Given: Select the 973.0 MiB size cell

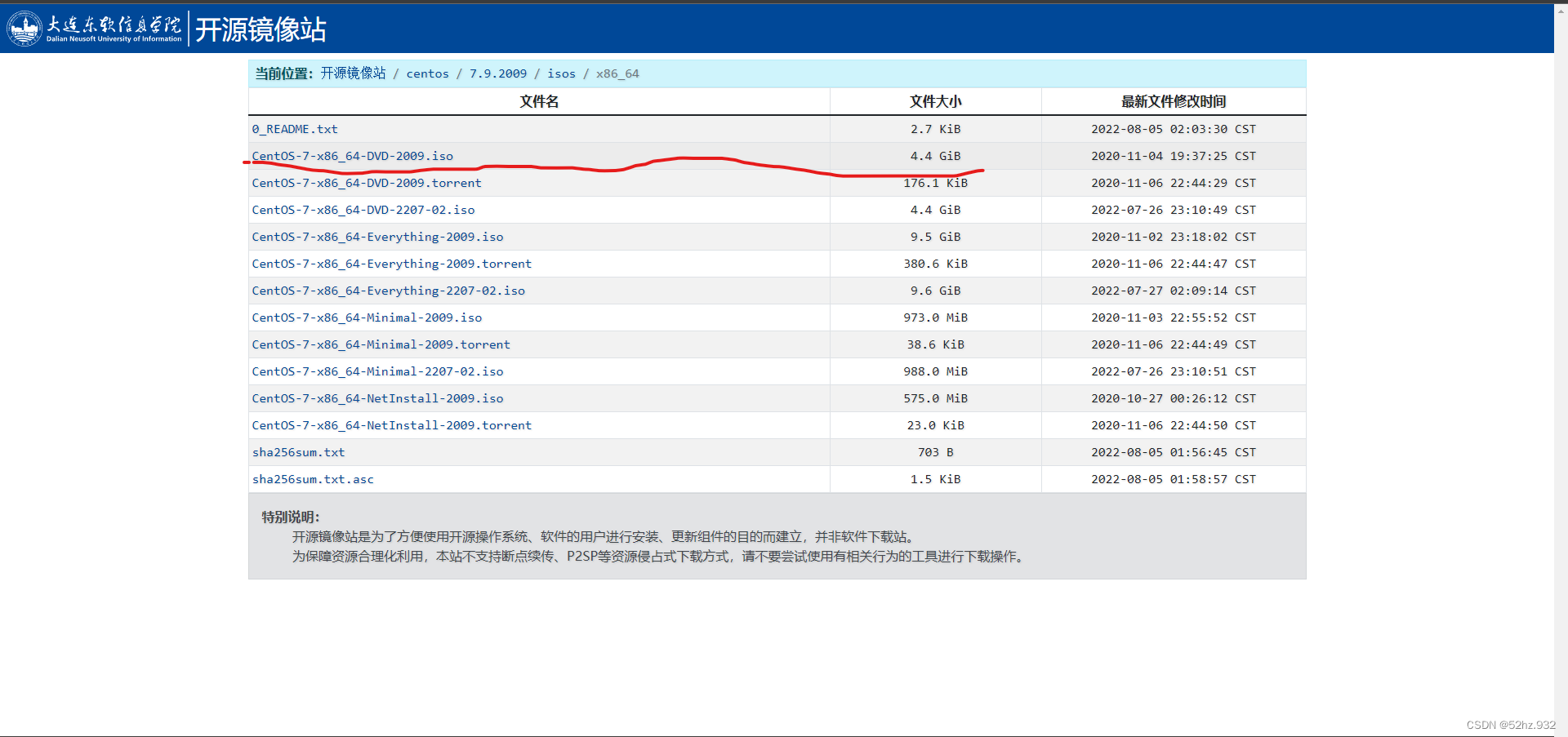Looking at the screenshot, I should point(936,317).
